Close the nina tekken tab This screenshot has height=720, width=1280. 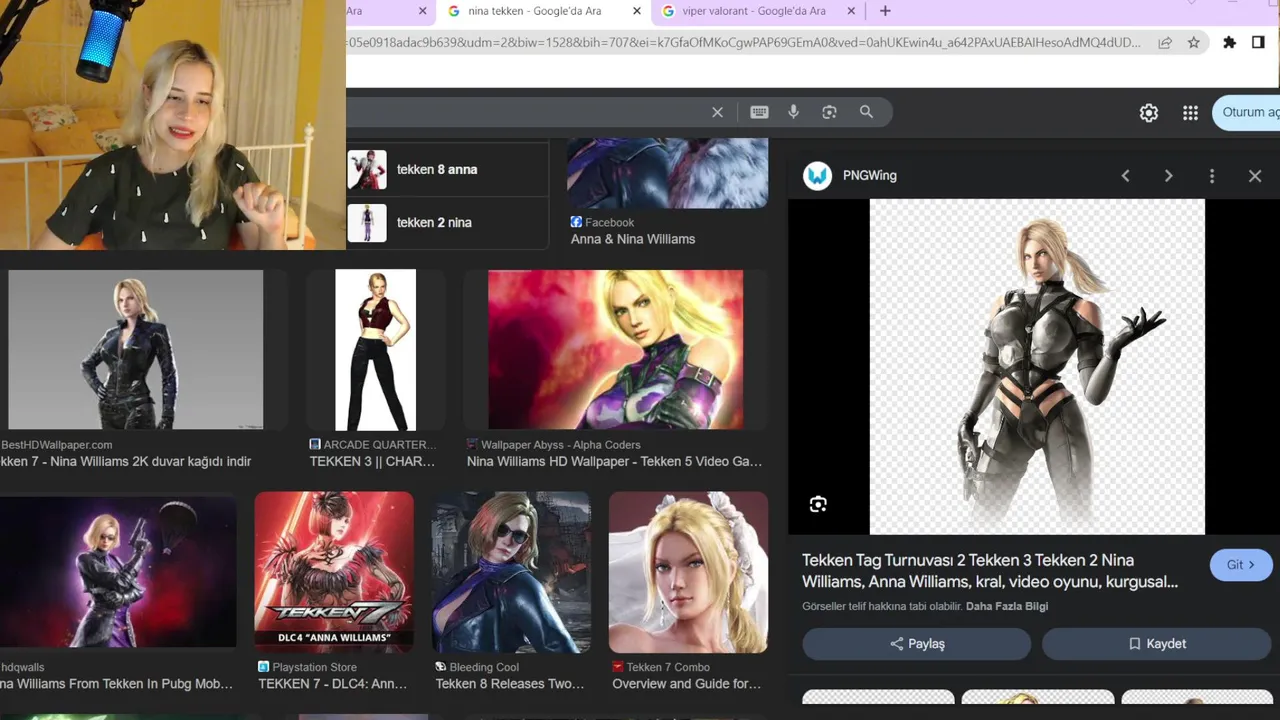tap(637, 11)
